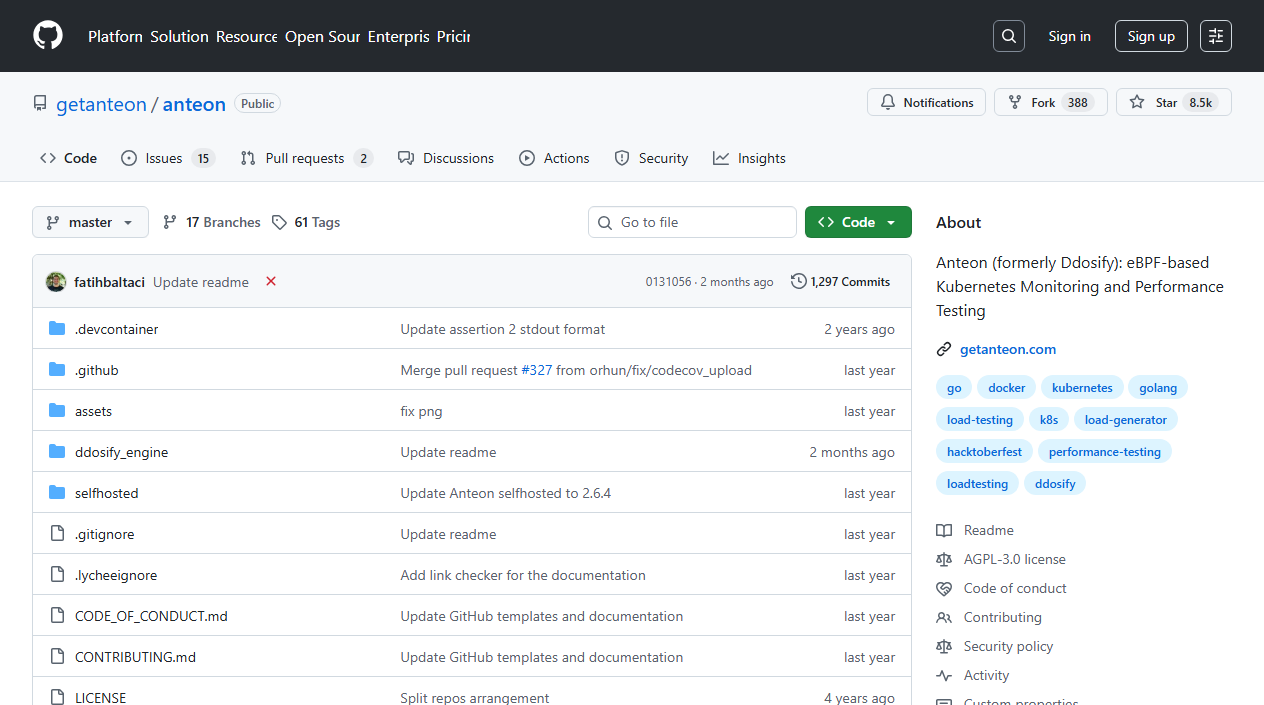Click the shield icon on the Security tab
Image resolution: width=1264 pixels, height=705 pixels.
[621, 158]
